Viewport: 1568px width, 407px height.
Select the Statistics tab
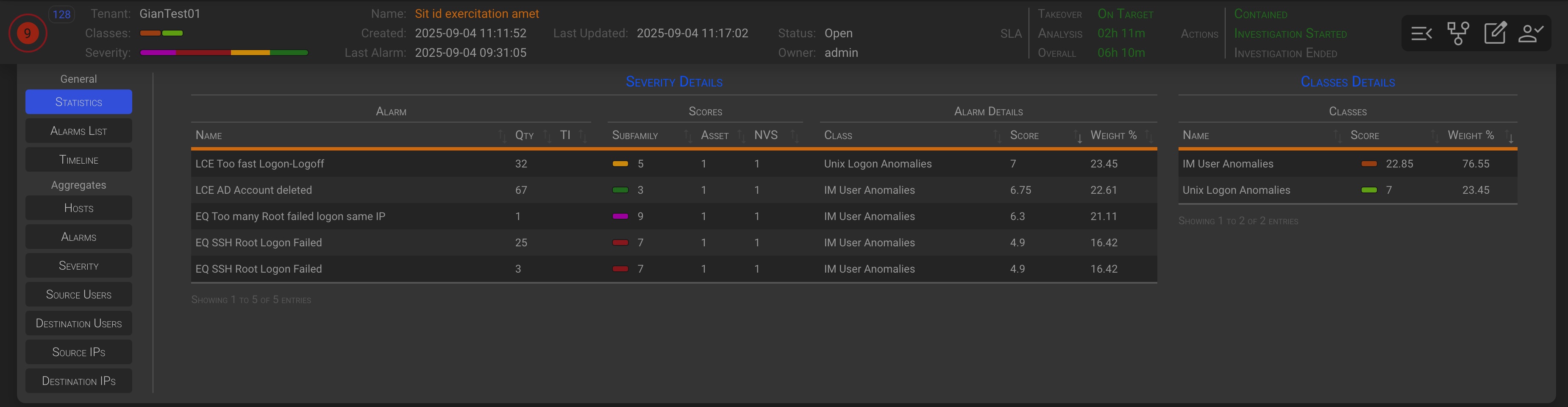[x=78, y=102]
